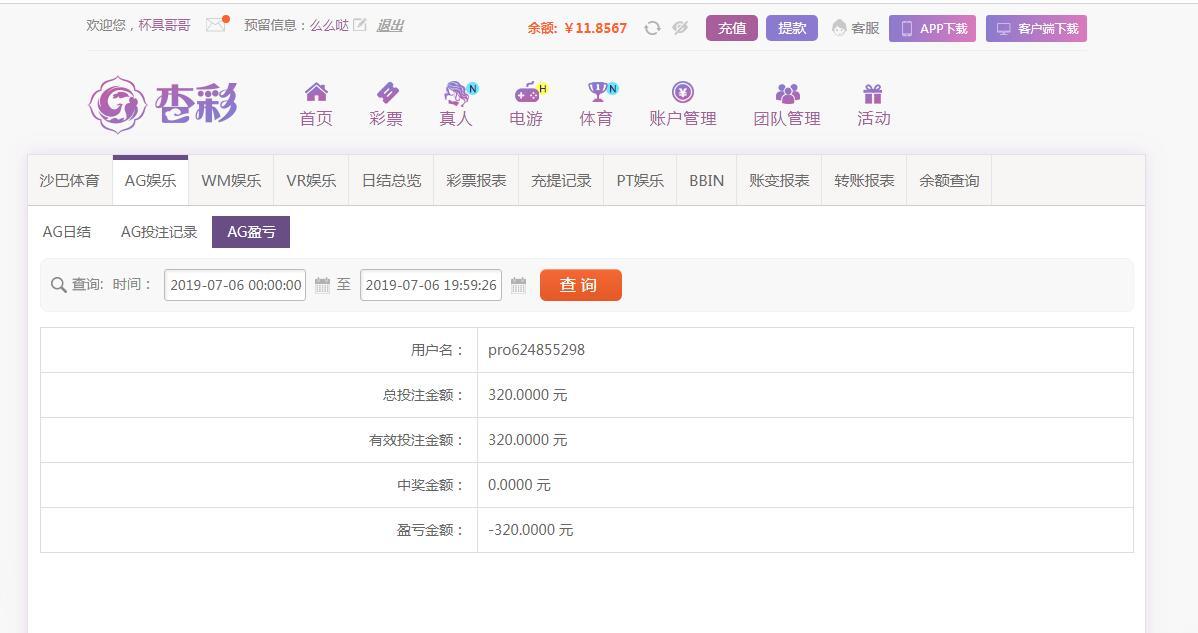This screenshot has height=633, width=1198.
Task: Open the 彩票 lottery ticket icon
Action: point(386,93)
